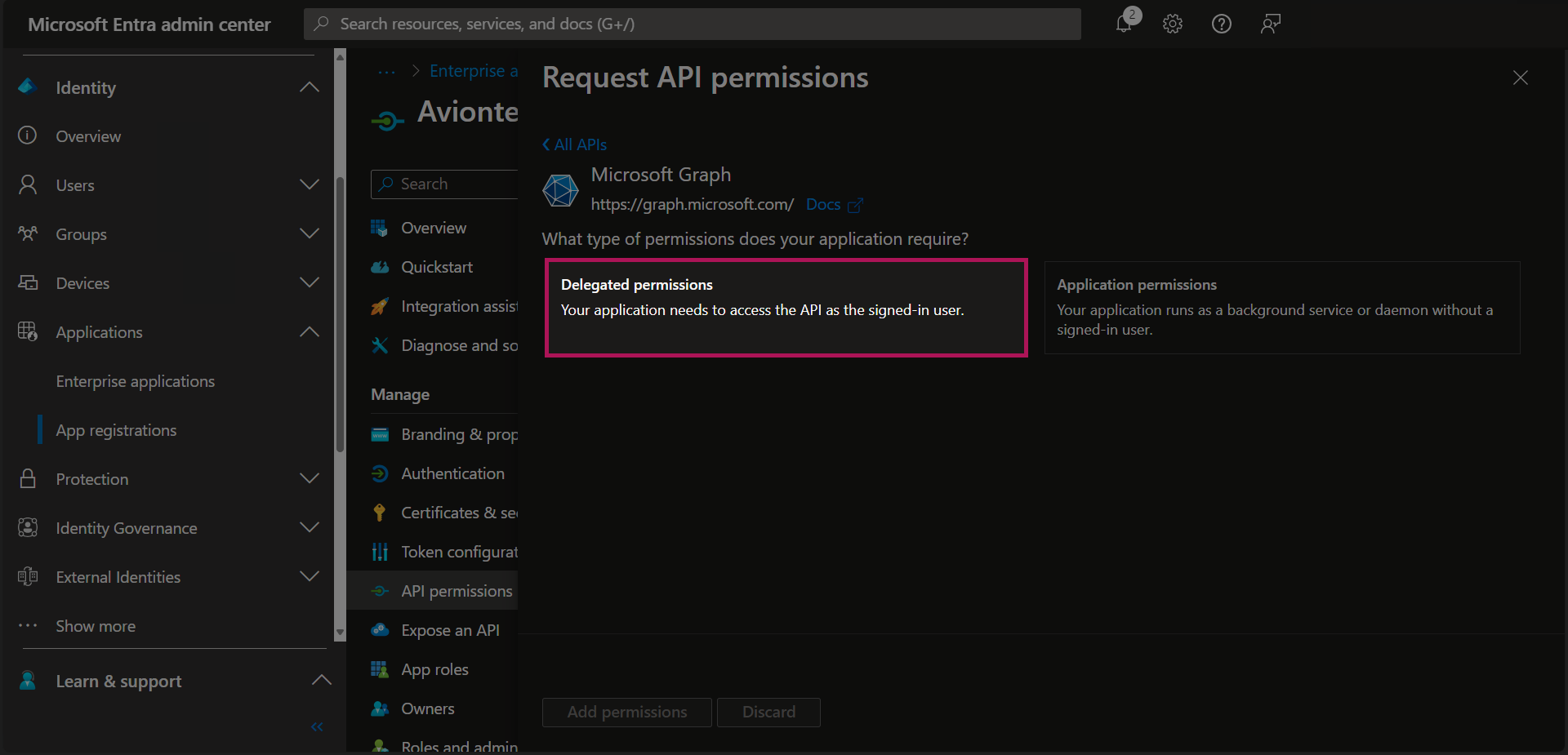Select API permissions menu item
The height and width of the screenshot is (755, 1568).
point(456,591)
